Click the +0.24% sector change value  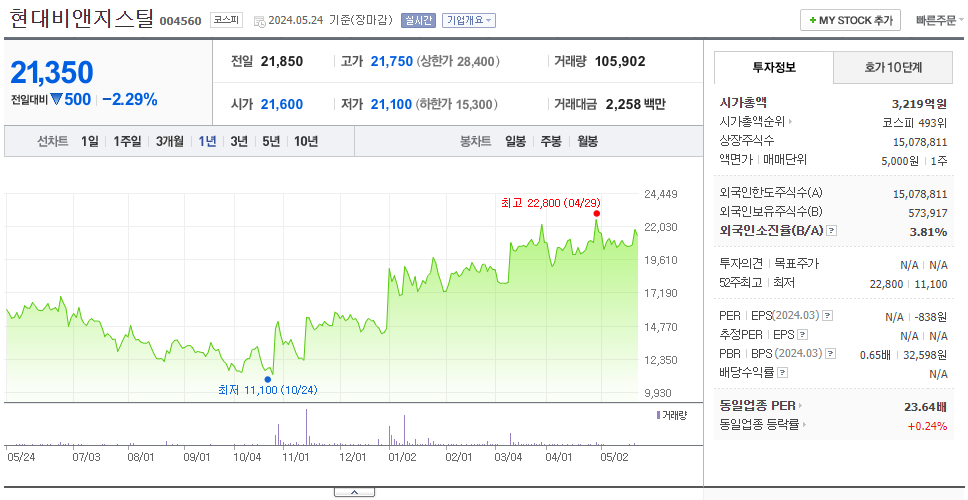coord(927,425)
